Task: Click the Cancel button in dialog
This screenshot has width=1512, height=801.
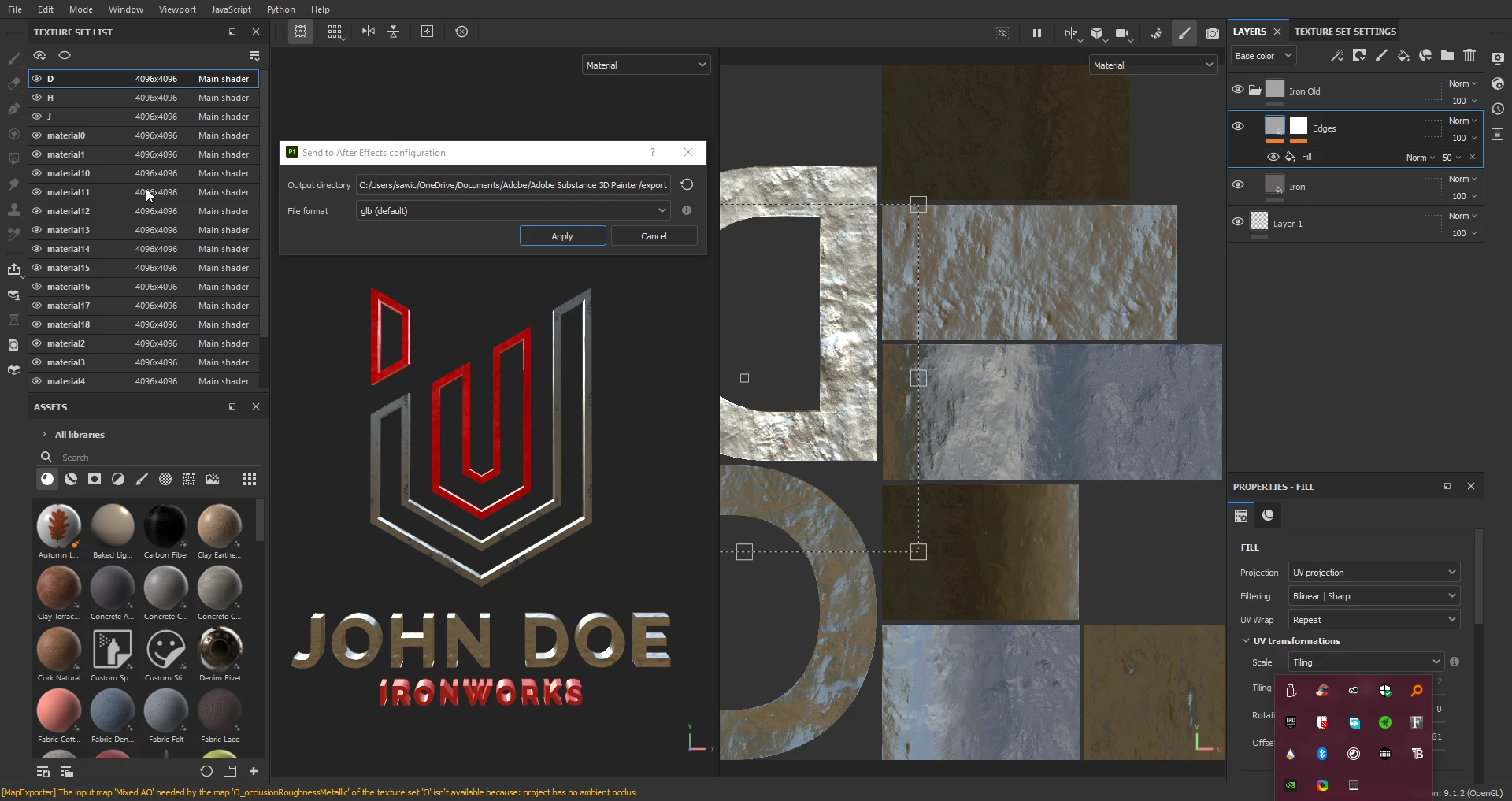Action: coord(654,236)
